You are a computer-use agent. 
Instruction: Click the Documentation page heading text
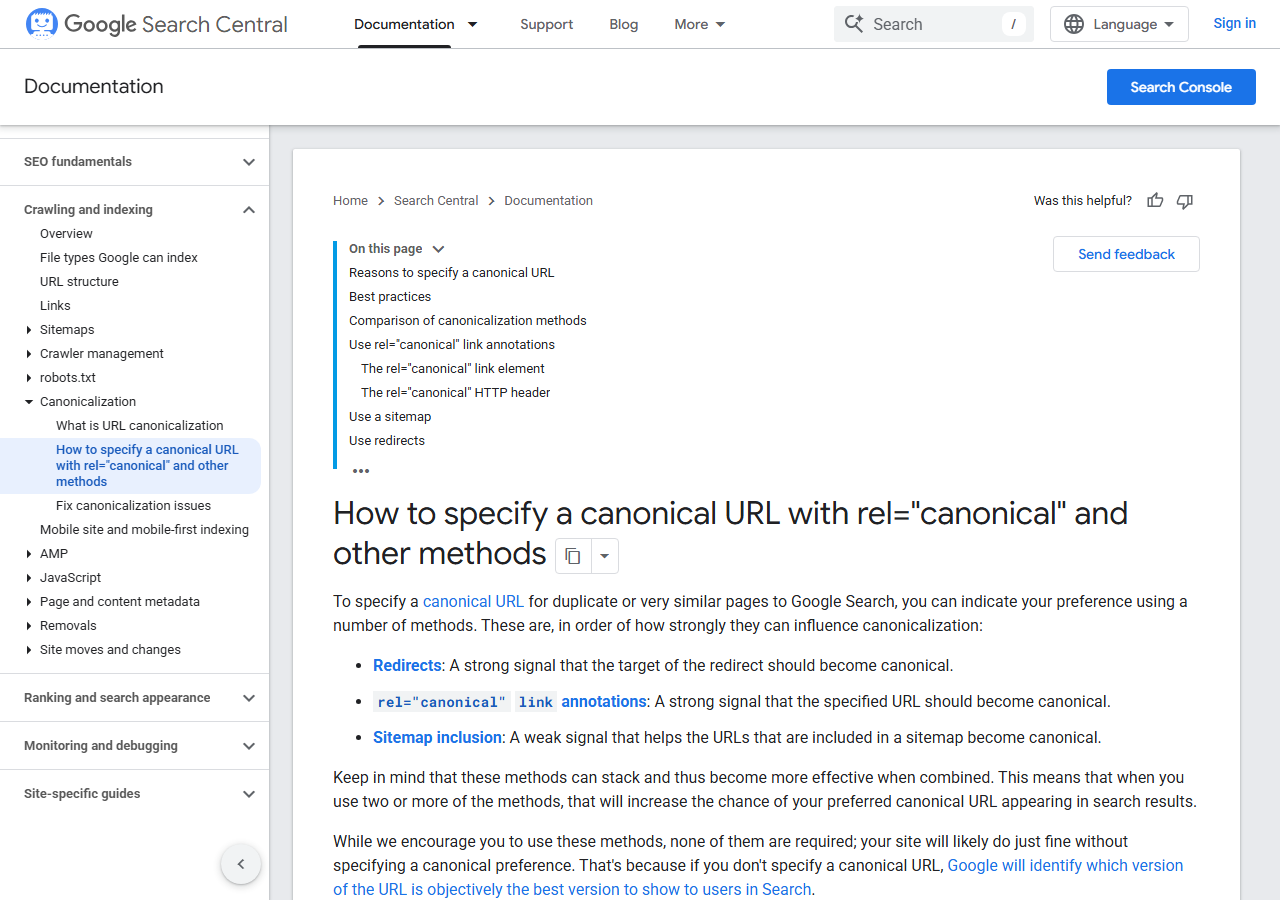click(94, 87)
